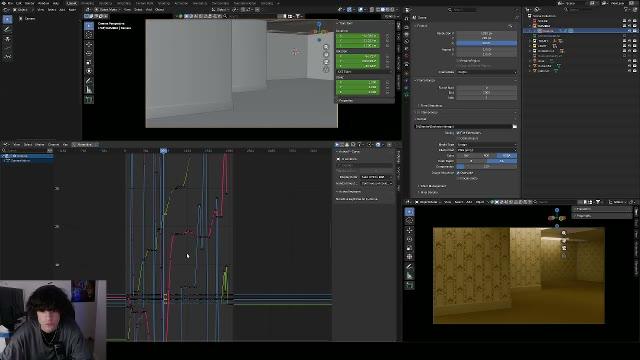Screen dimensions: 640x360
Task: Open Frame Rate dropdown
Action: 487,72
